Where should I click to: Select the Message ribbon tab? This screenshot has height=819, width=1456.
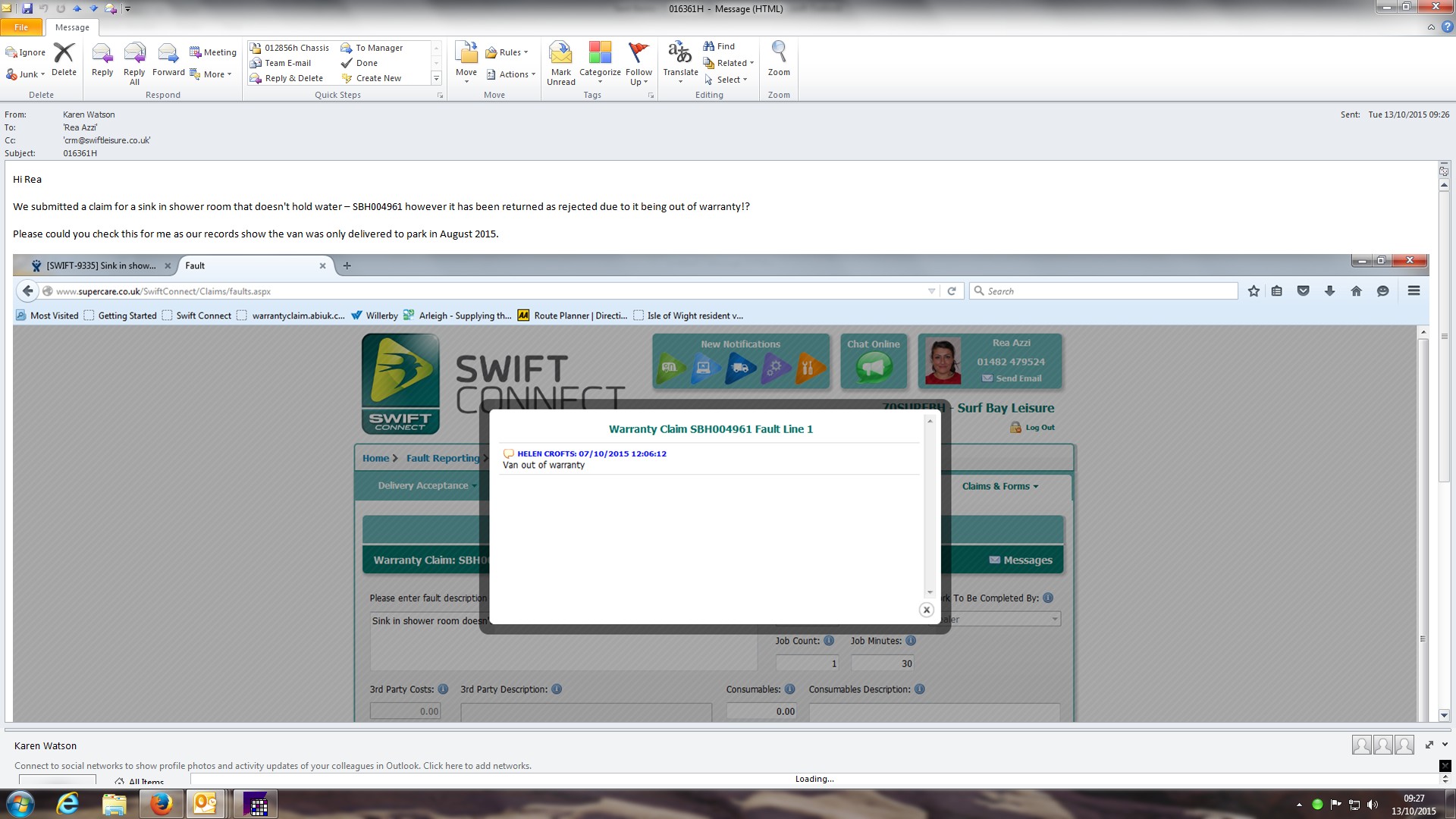point(72,27)
